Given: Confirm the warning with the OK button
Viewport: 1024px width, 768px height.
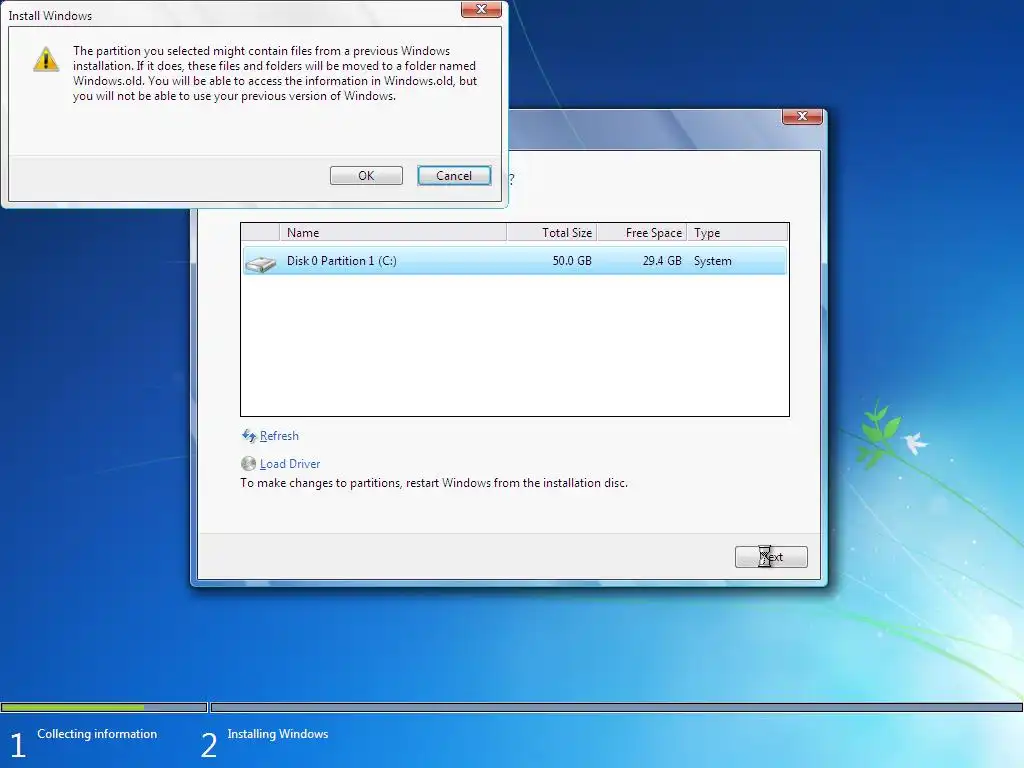Looking at the screenshot, I should (366, 176).
